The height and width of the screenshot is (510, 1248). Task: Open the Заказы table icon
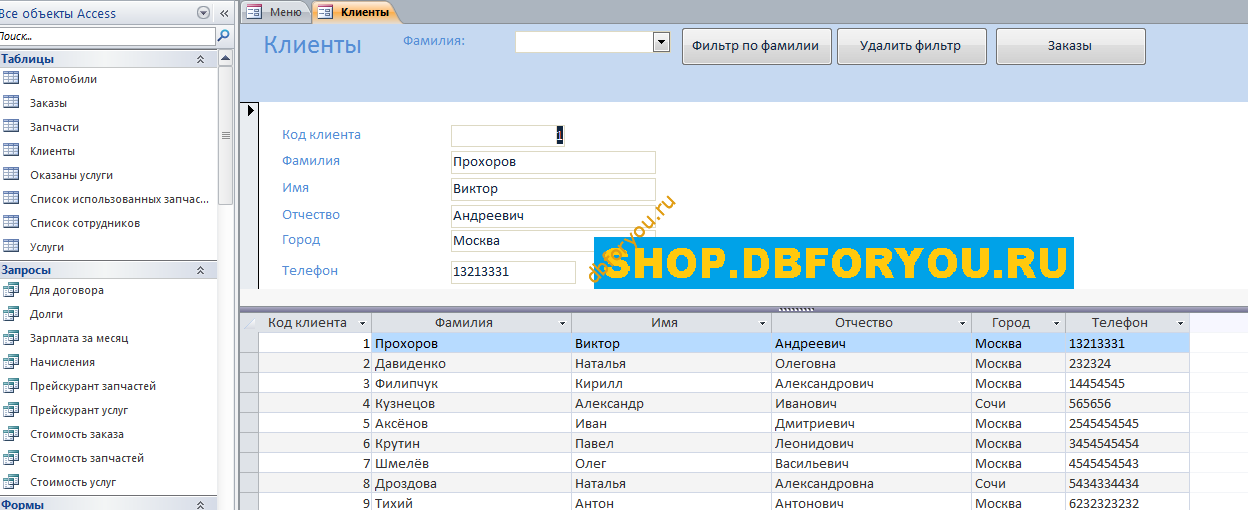point(12,103)
